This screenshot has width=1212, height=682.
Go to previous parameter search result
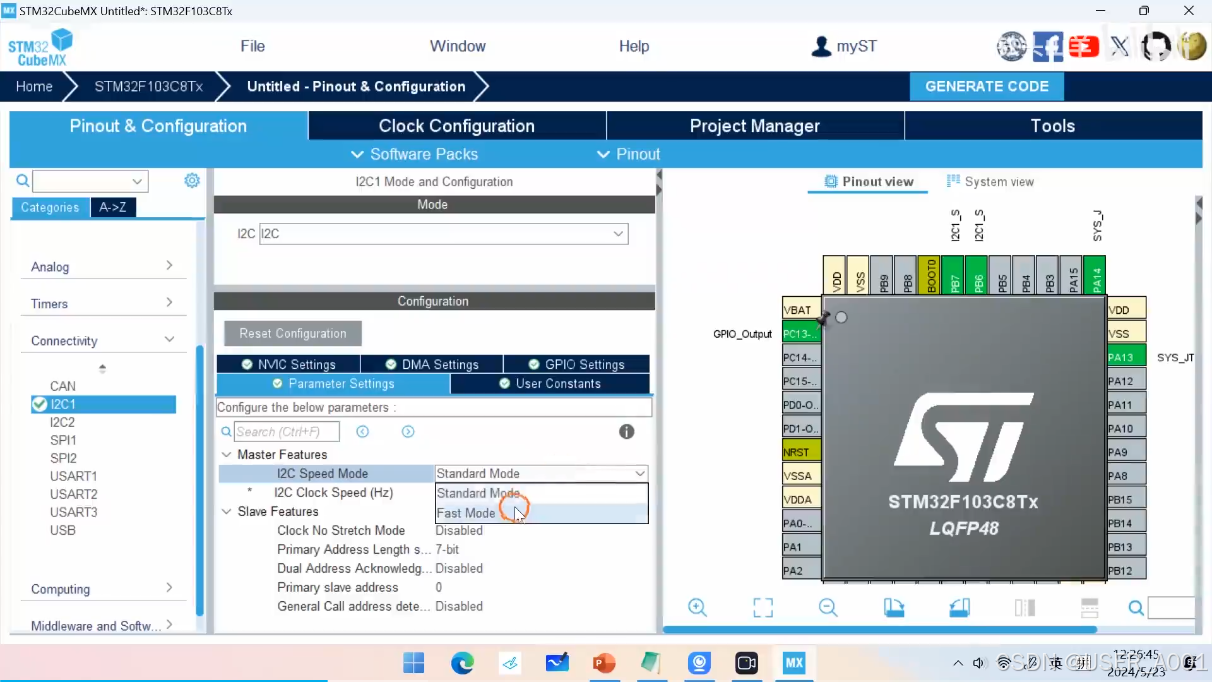point(363,431)
